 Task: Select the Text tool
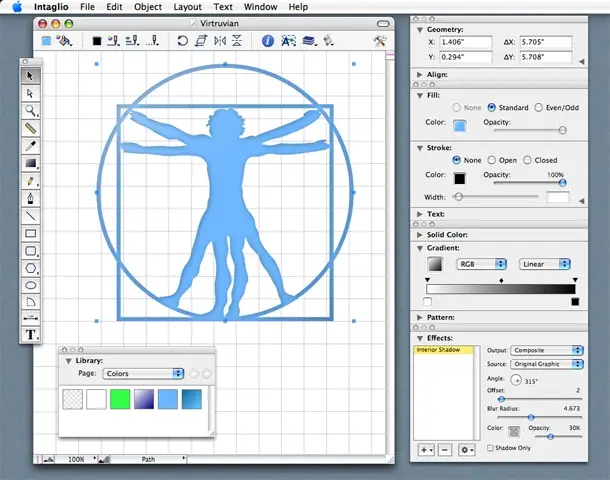click(31, 334)
